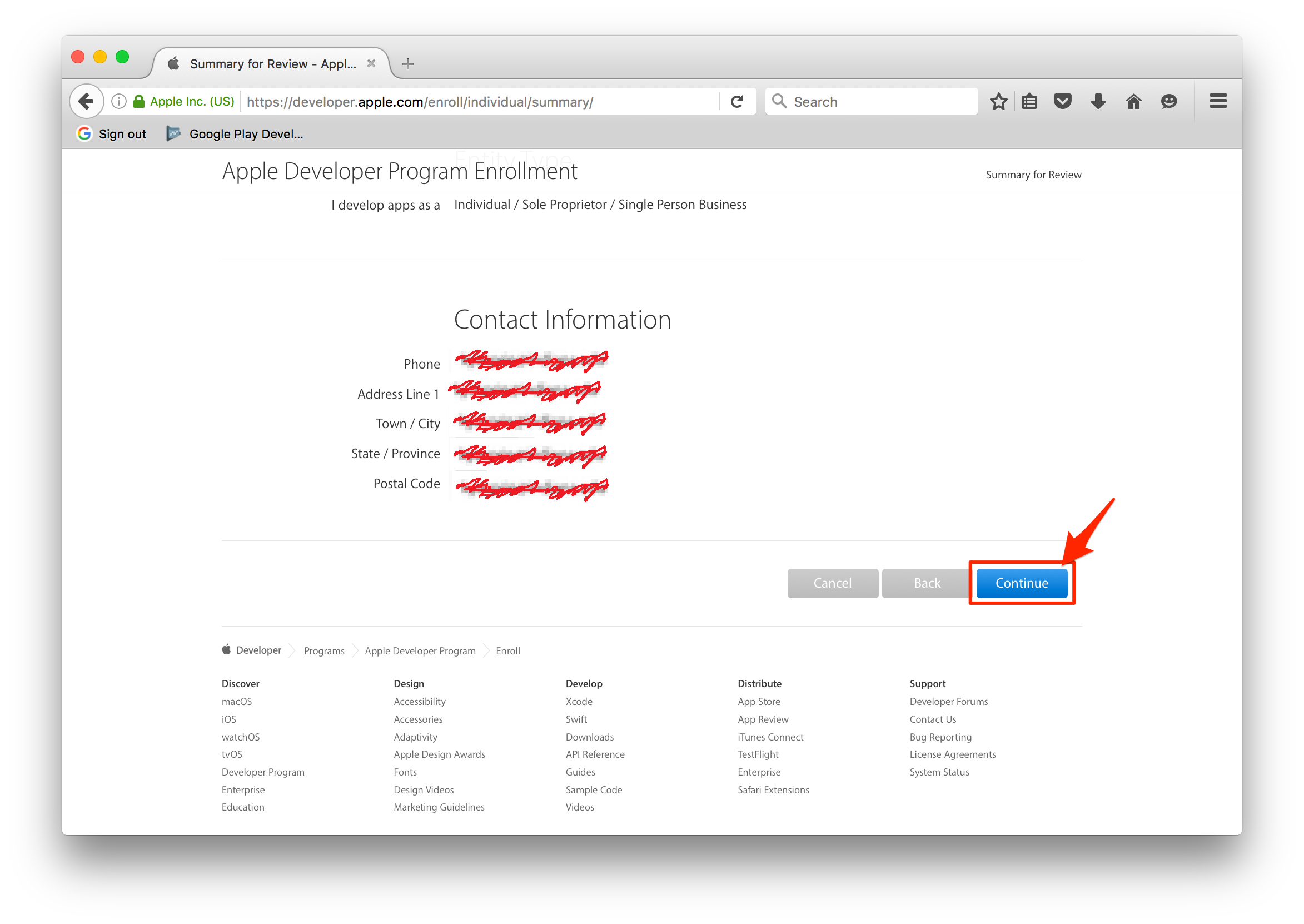Click the home icon in toolbar
Viewport: 1304px width, 924px height.
1133,102
